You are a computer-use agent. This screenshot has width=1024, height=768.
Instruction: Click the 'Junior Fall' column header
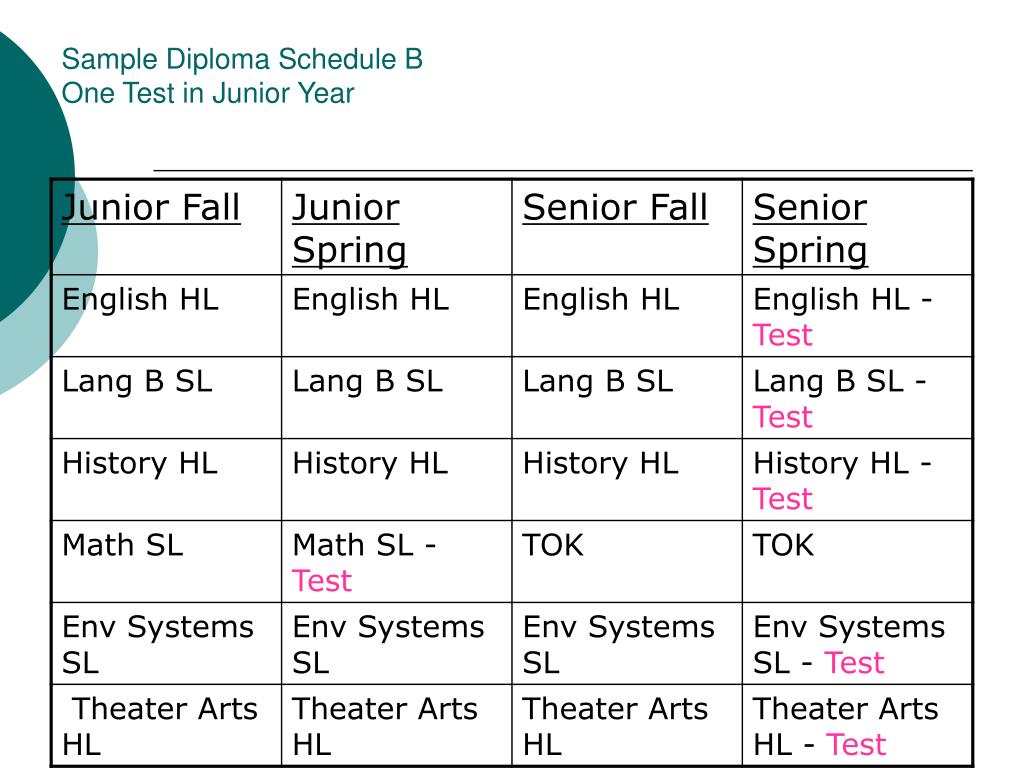151,208
